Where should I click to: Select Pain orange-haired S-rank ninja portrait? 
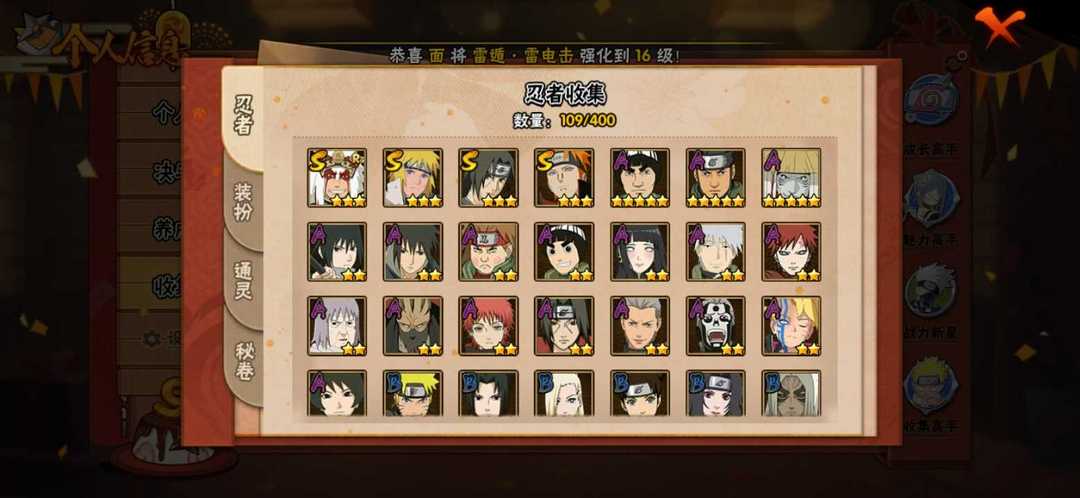point(564,178)
